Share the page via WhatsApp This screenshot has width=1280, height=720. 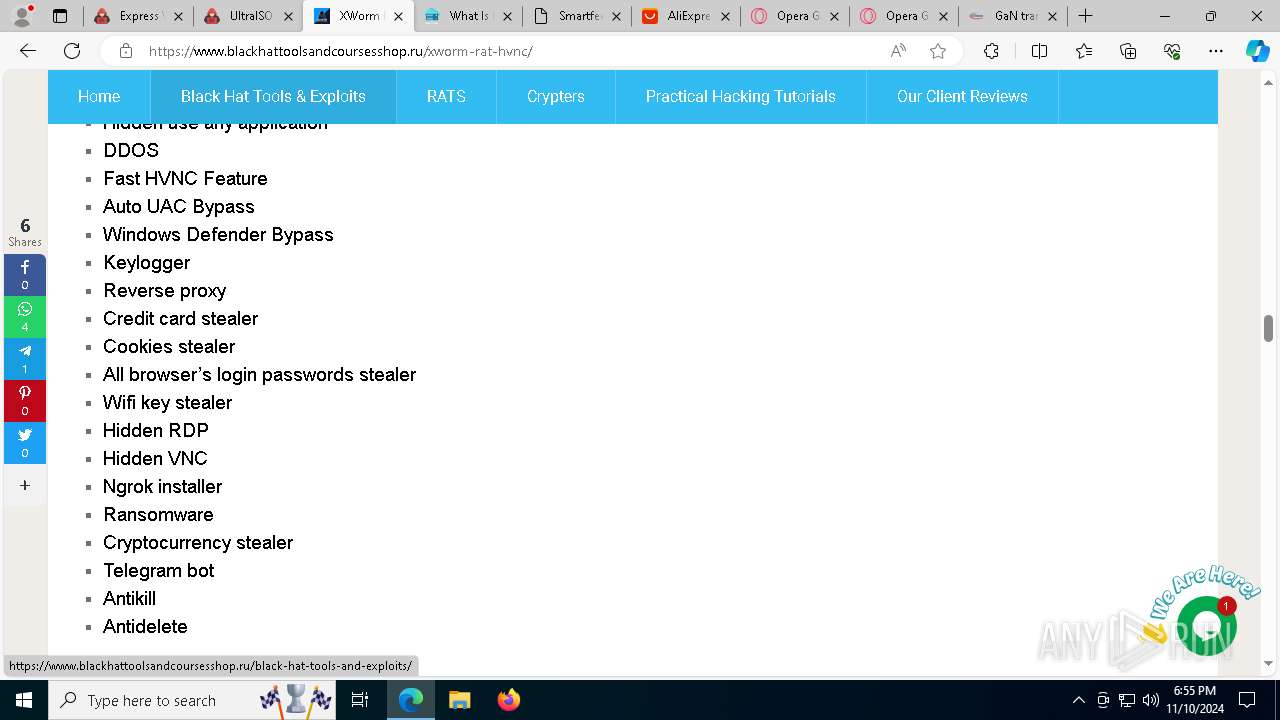tap(25, 317)
